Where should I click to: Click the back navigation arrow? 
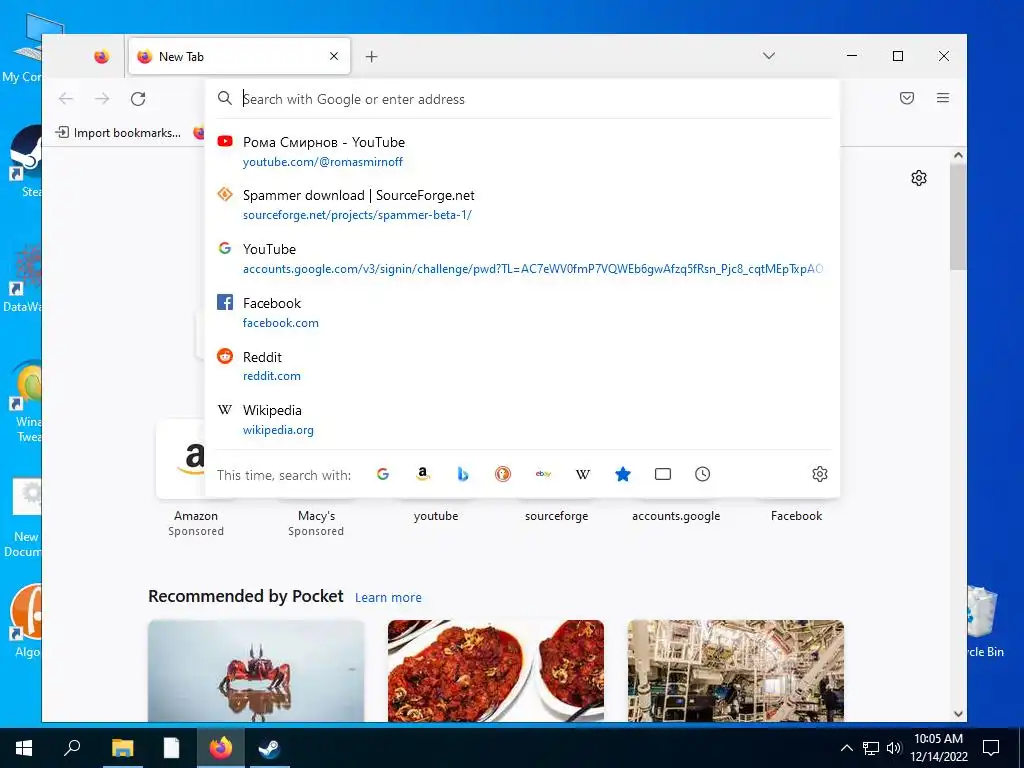pyautogui.click(x=66, y=99)
